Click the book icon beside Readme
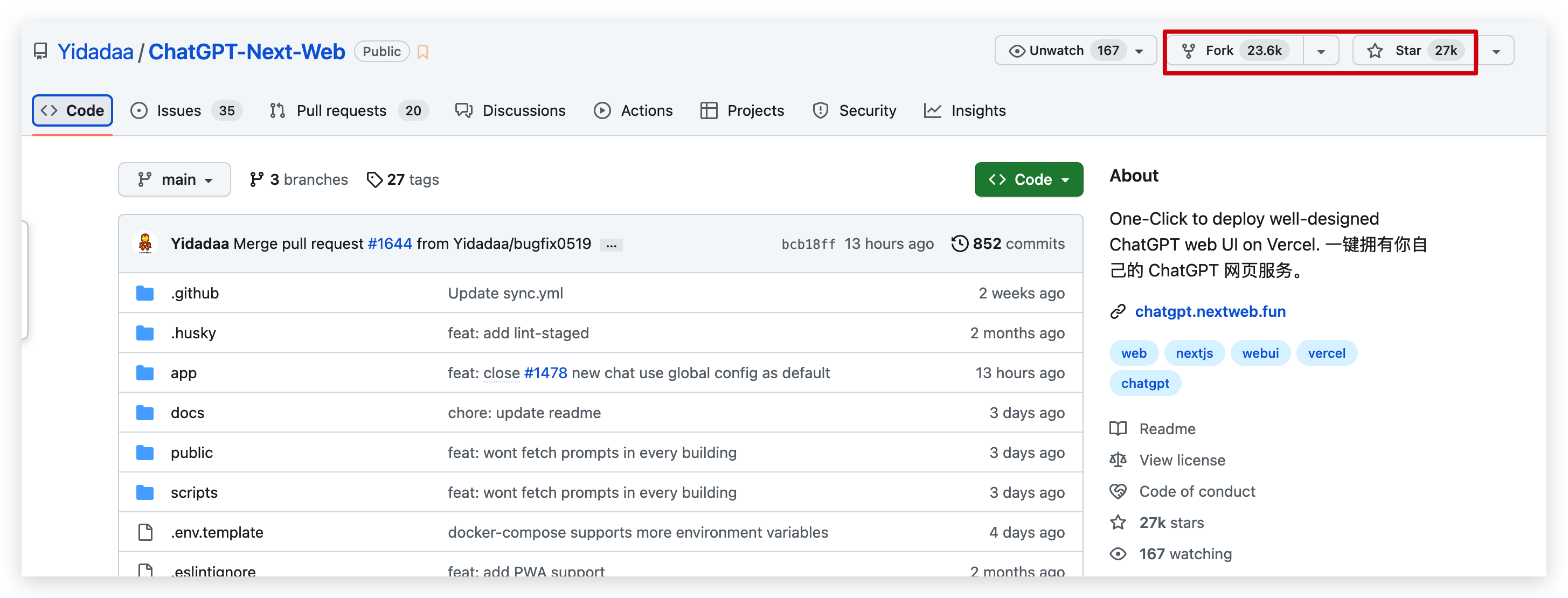The image size is (1568, 598). coord(1118,429)
